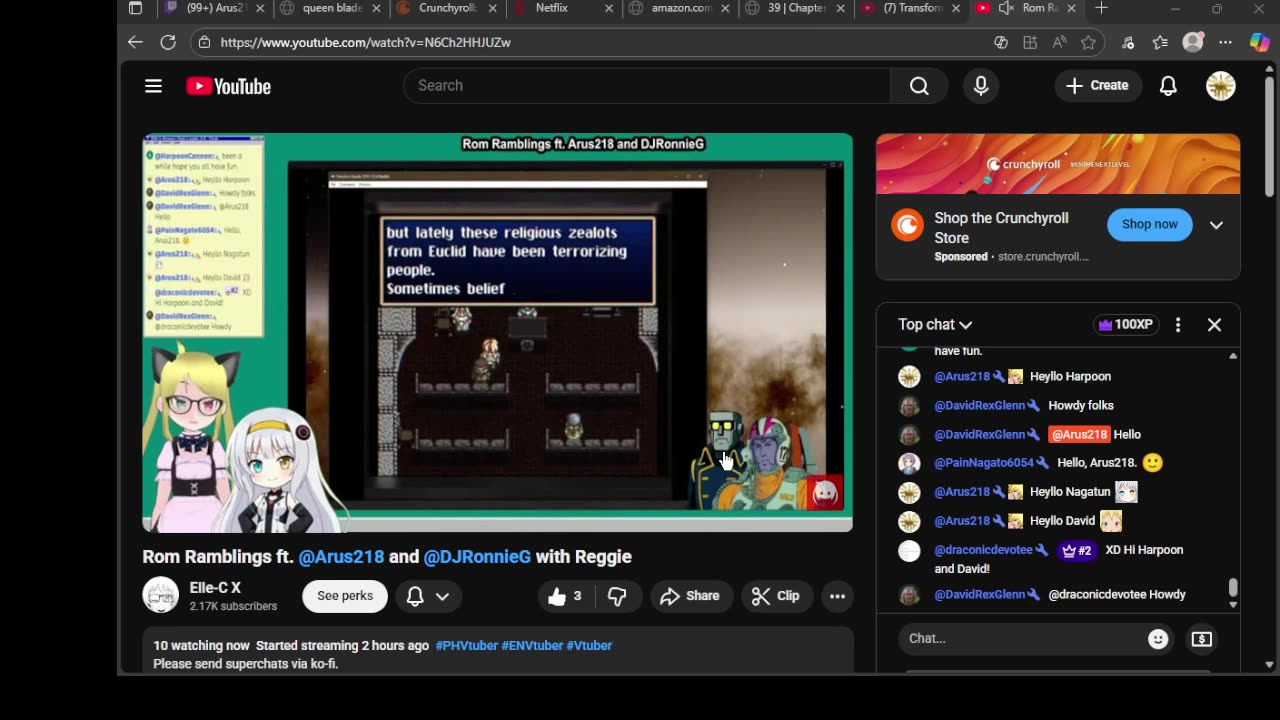Open live chat options three dots
1280x720 pixels.
pyautogui.click(x=1178, y=325)
